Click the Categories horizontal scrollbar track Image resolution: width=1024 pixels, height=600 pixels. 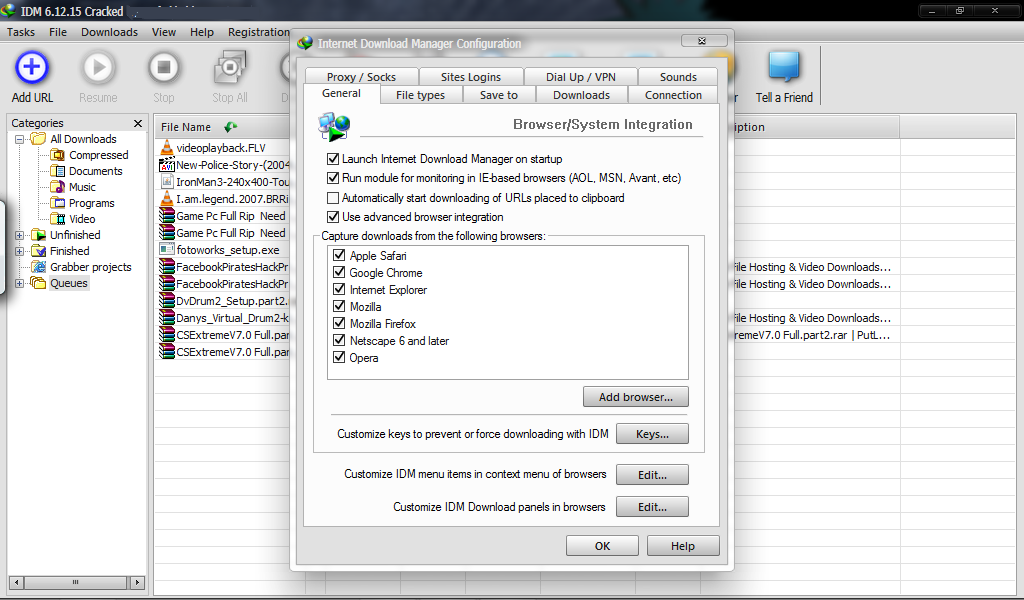pos(75,582)
